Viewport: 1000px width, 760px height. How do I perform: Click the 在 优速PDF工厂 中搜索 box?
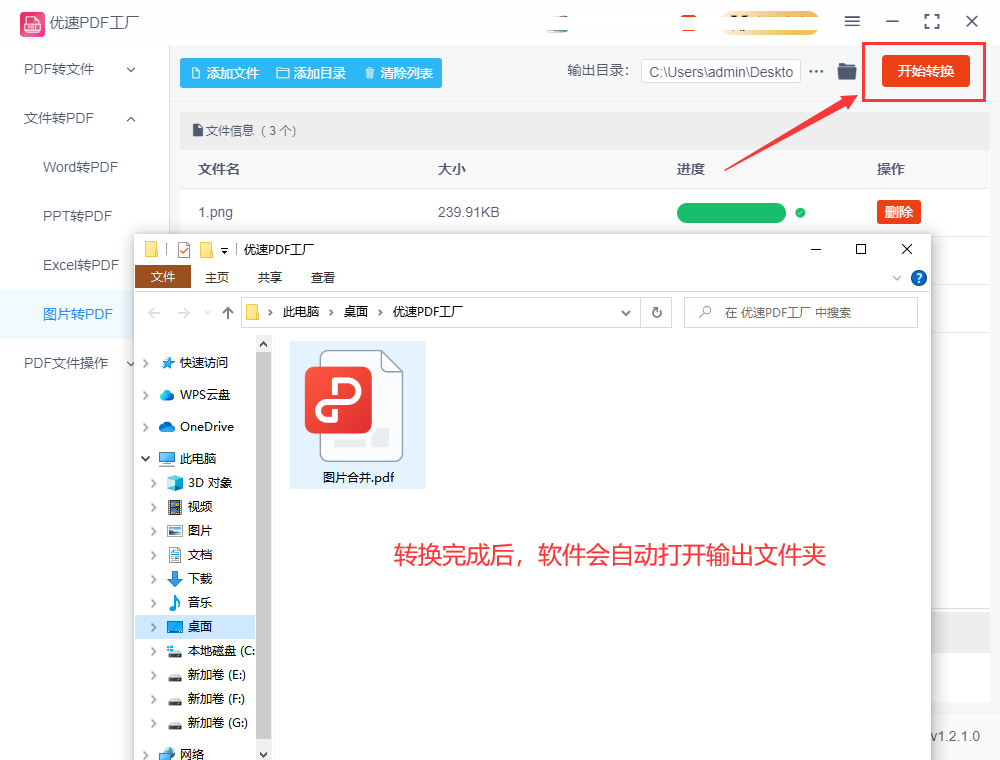tap(800, 312)
